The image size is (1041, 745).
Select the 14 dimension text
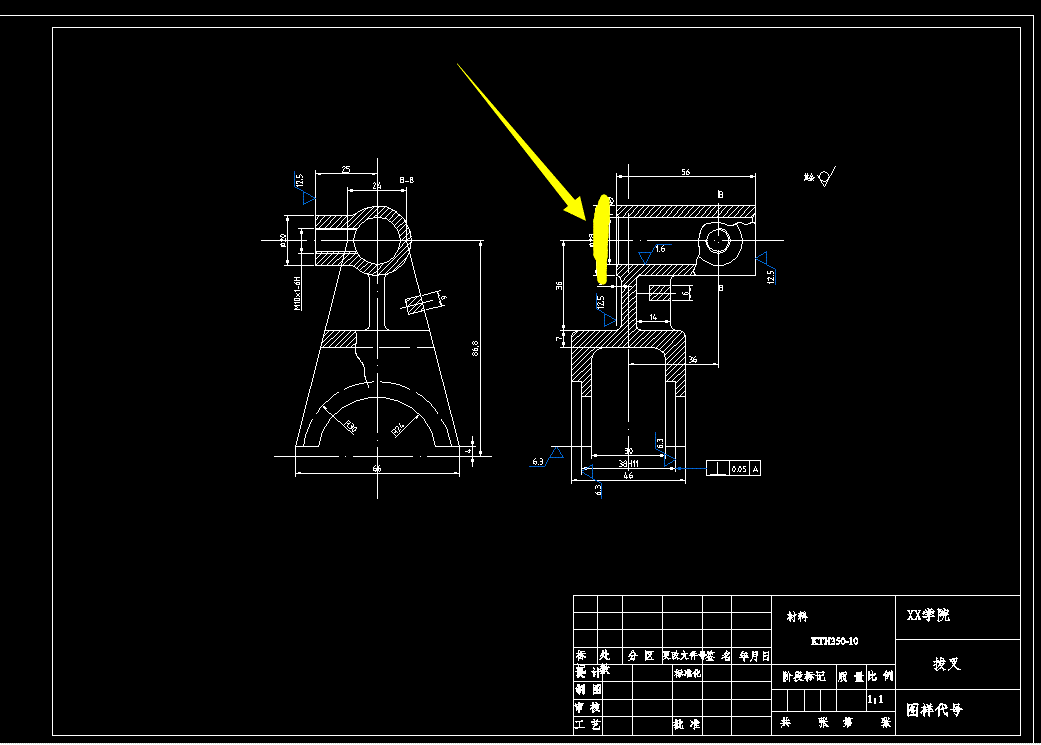pyautogui.click(x=653, y=317)
